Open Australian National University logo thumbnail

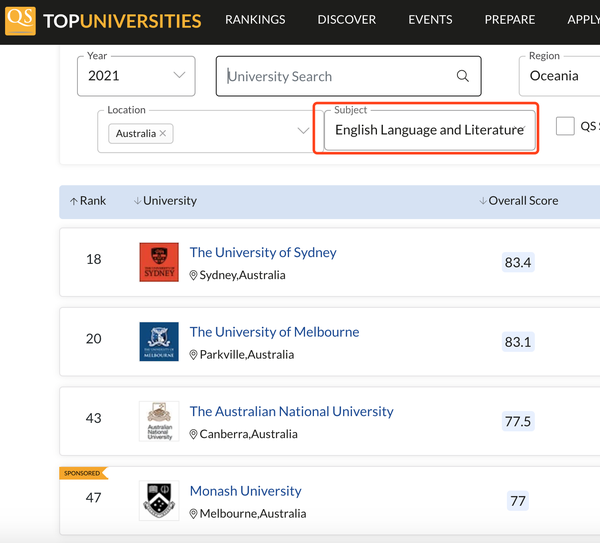pos(159,421)
